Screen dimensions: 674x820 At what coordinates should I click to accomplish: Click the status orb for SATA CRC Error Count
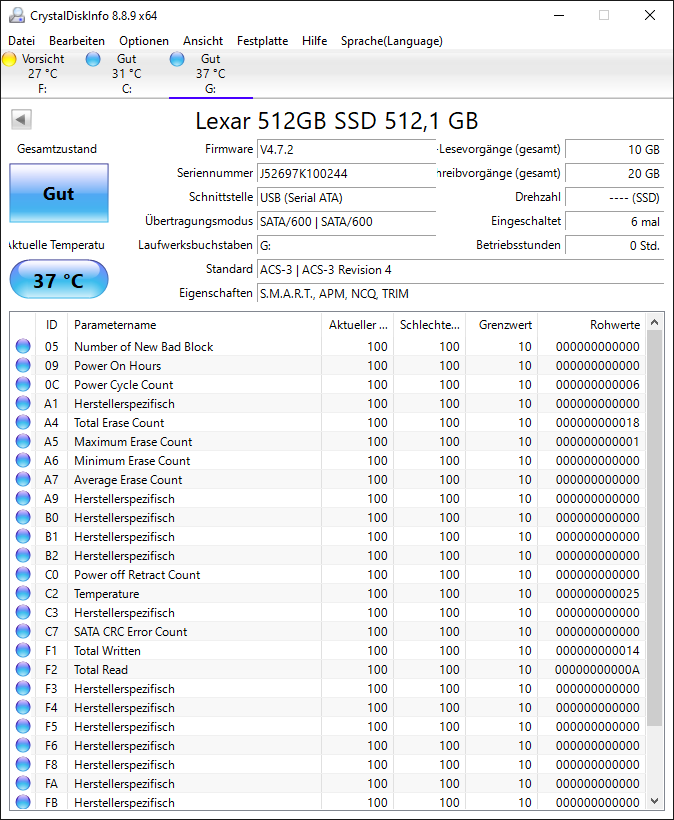click(23, 631)
